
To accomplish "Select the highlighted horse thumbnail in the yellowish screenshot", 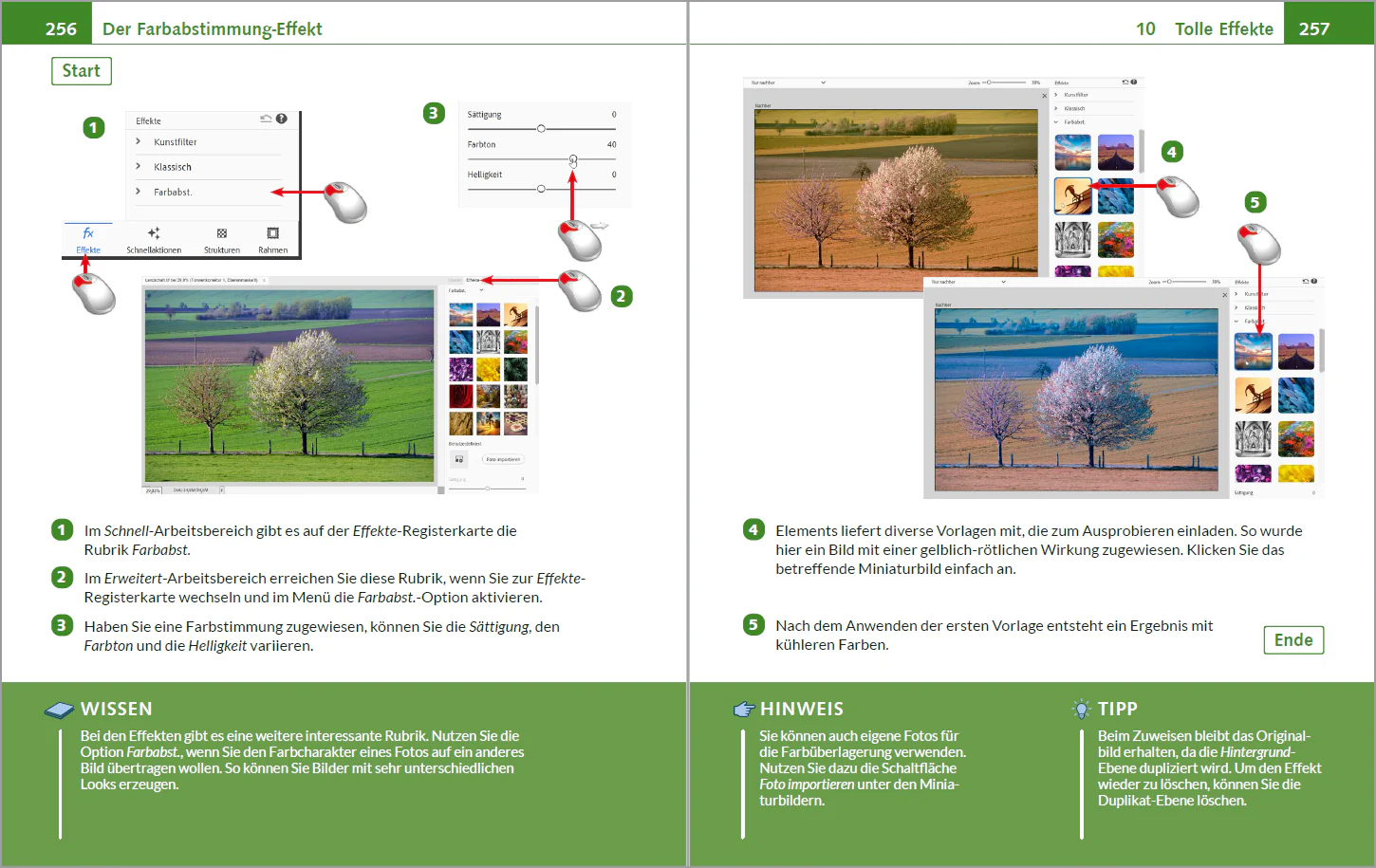I will [x=1073, y=196].
